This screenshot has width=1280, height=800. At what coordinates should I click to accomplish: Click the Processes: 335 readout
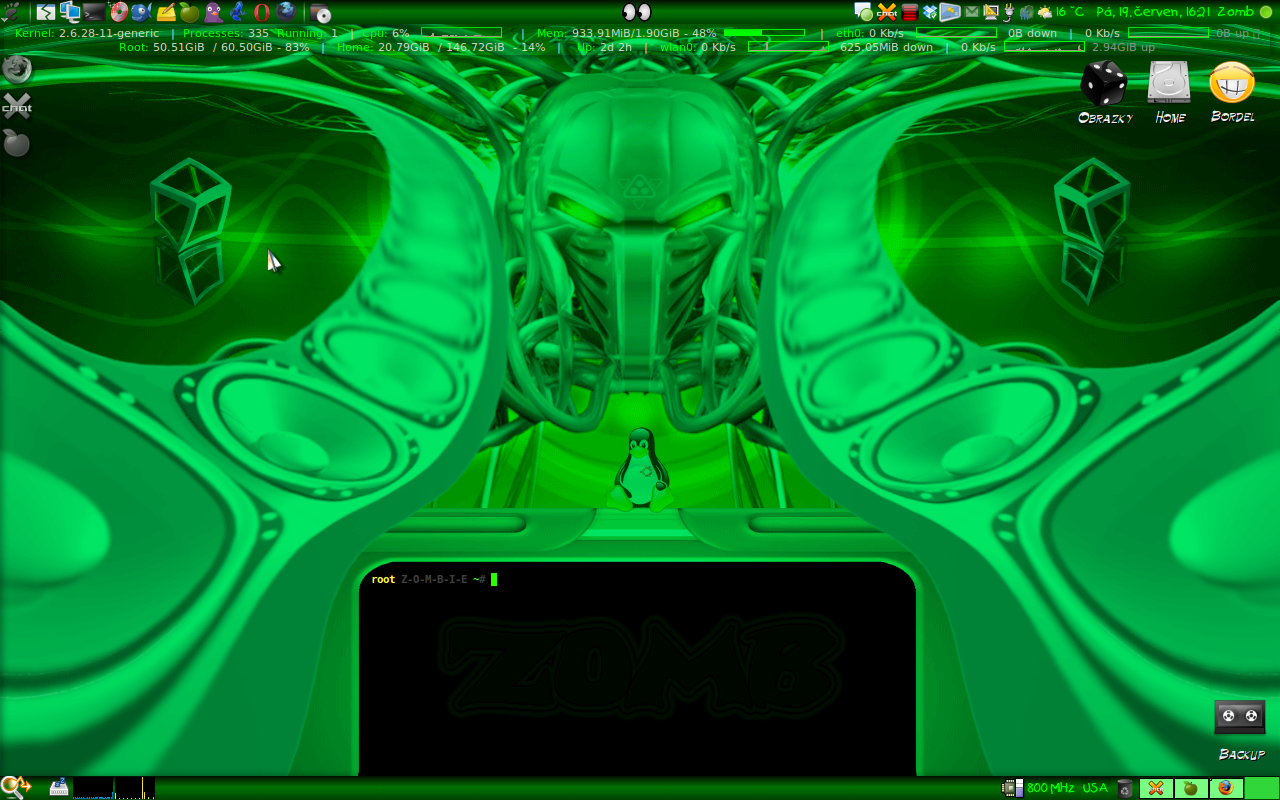(x=226, y=34)
